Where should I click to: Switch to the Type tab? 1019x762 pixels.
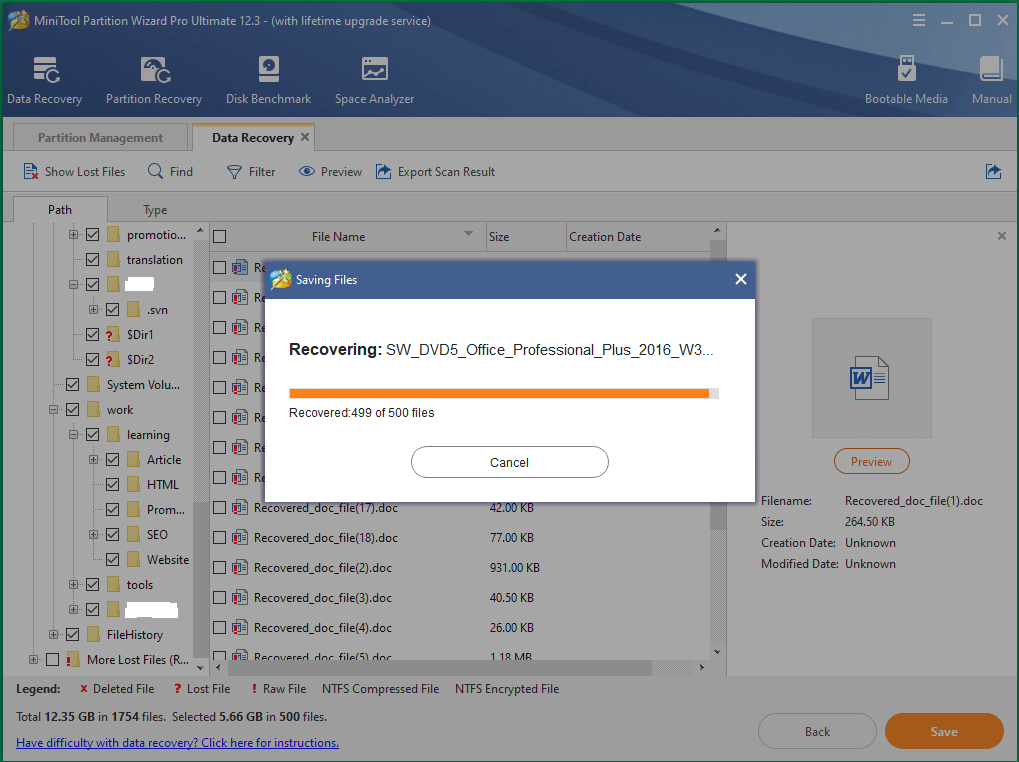pos(155,209)
